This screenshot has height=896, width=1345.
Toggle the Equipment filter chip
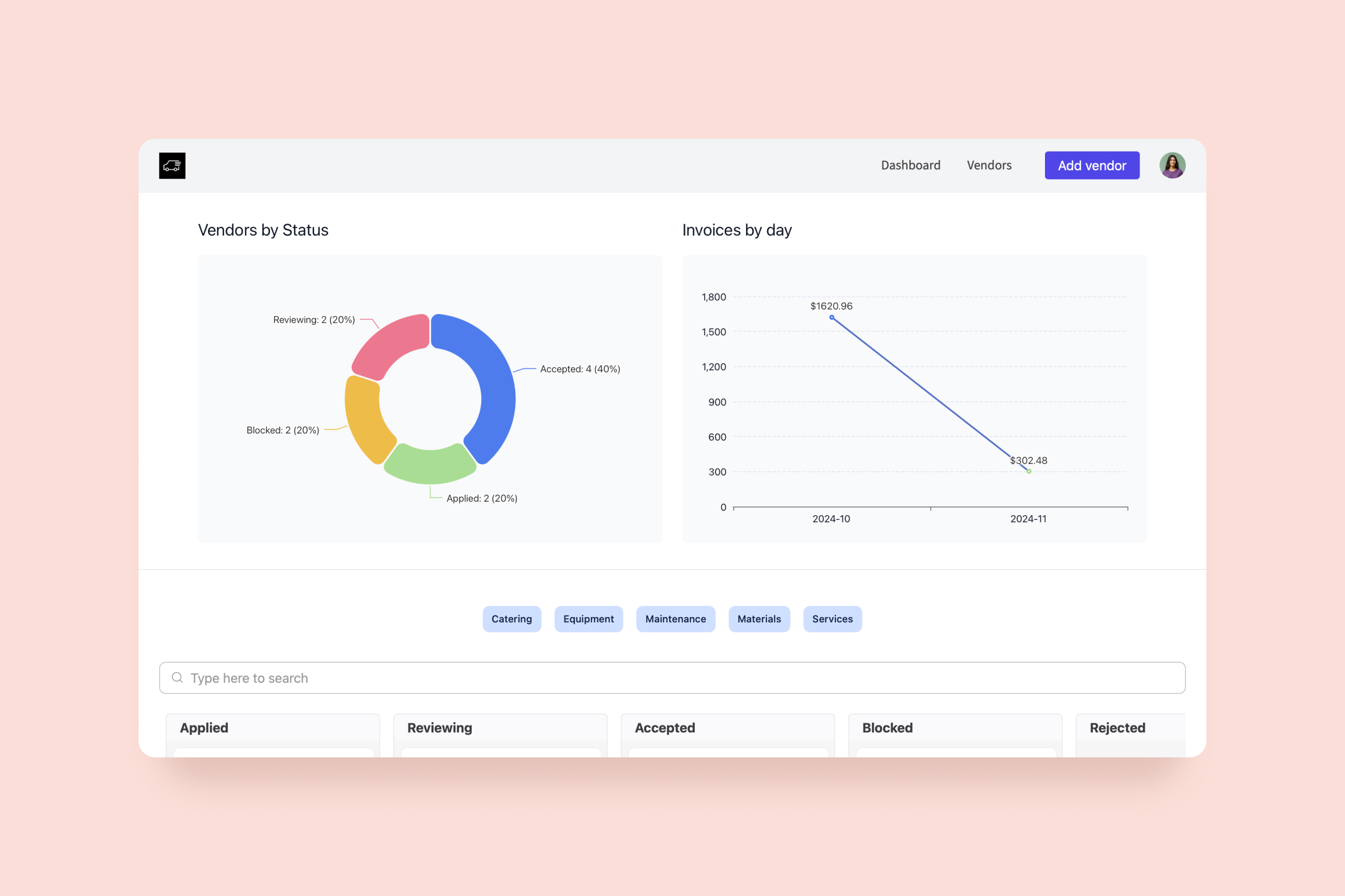[x=588, y=619]
